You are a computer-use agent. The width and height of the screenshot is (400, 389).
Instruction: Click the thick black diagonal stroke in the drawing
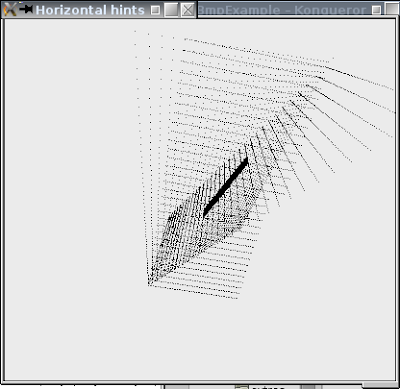226,187
